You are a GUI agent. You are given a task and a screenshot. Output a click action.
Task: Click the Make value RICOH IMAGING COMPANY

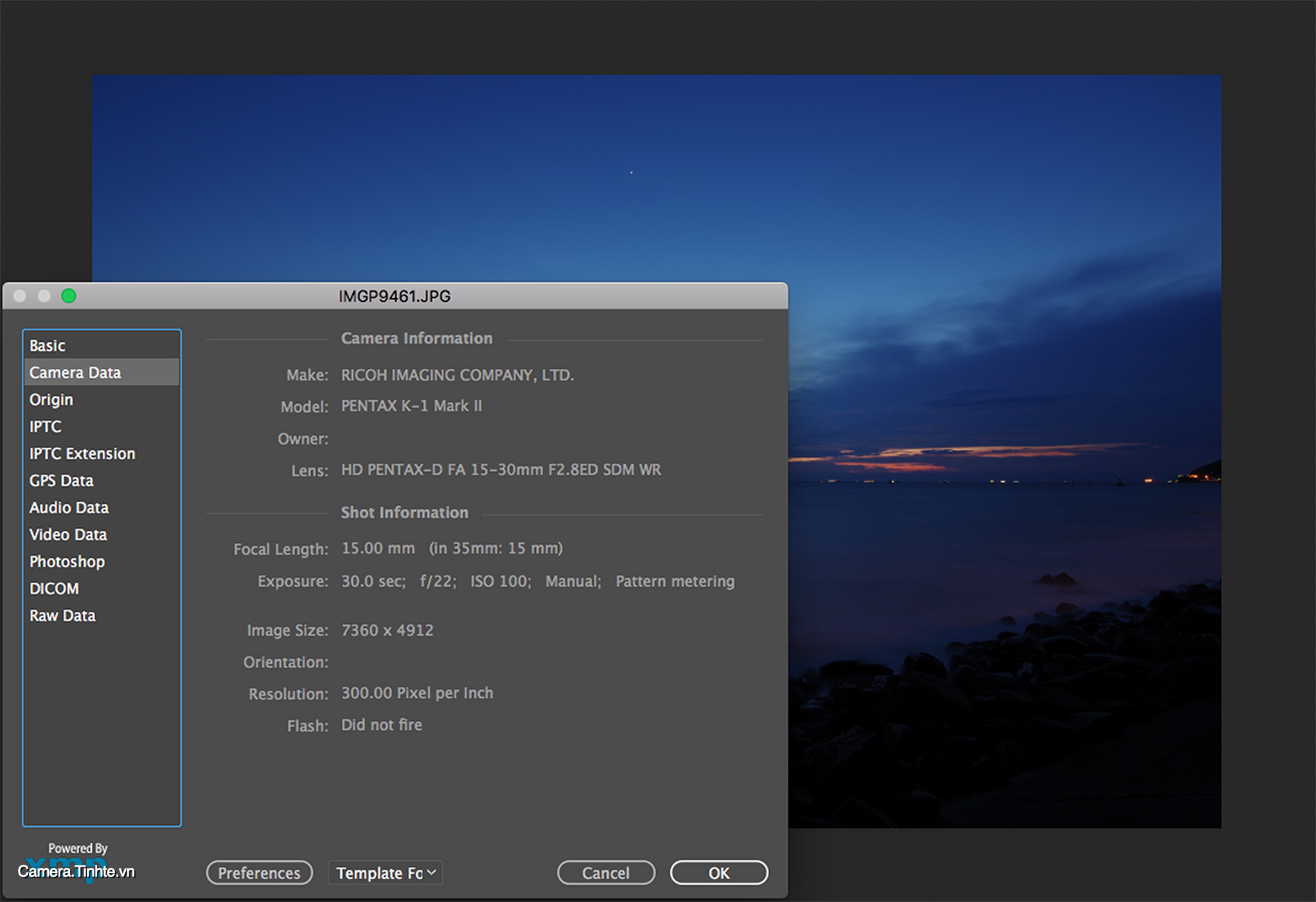(457, 375)
